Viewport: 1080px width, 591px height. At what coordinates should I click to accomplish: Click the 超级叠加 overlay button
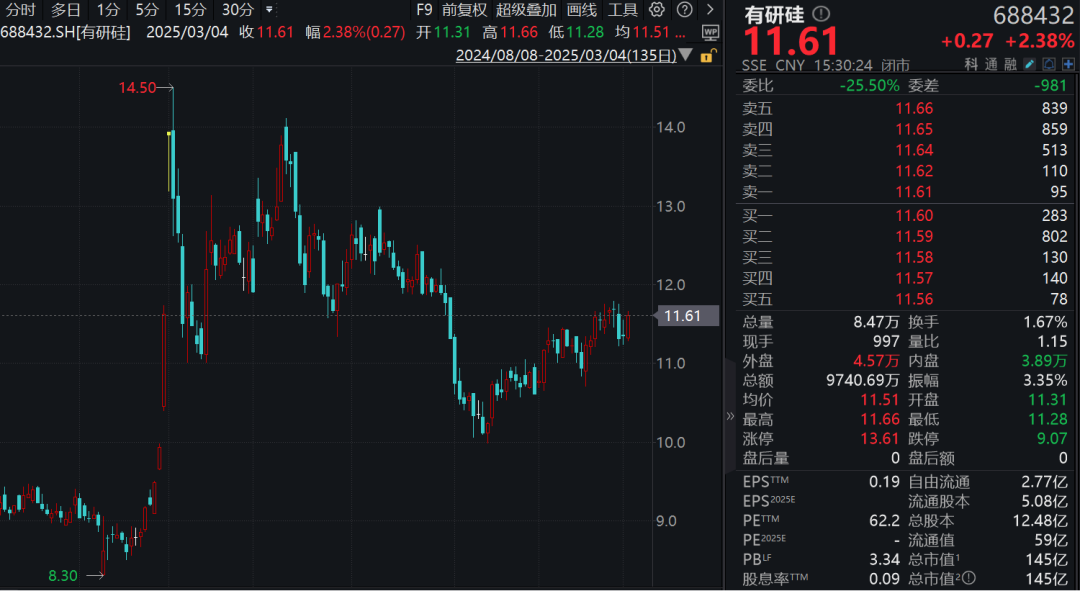pyautogui.click(x=526, y=10)
